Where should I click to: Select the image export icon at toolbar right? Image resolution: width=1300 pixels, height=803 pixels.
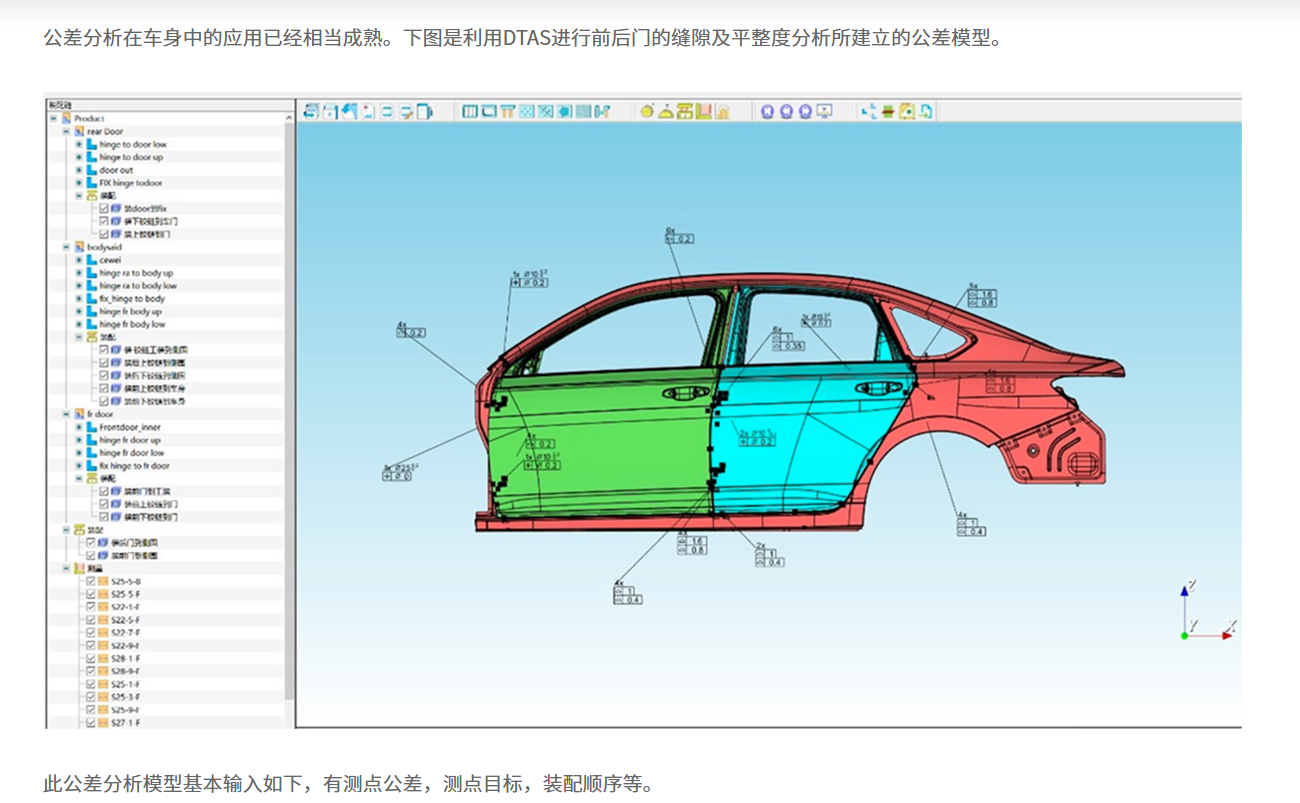906,110
